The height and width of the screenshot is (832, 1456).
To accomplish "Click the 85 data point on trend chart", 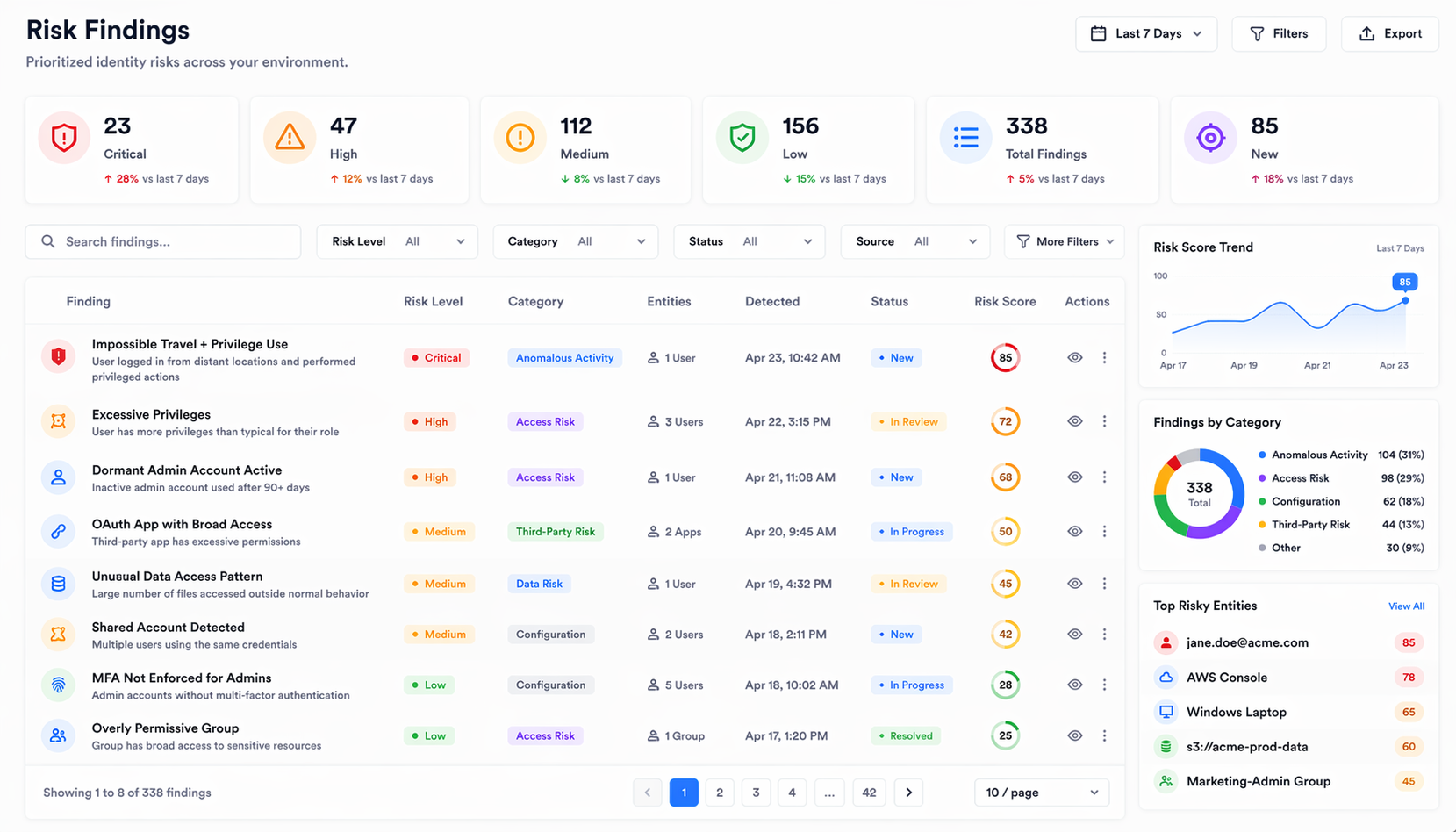I will pos(1405,300).
